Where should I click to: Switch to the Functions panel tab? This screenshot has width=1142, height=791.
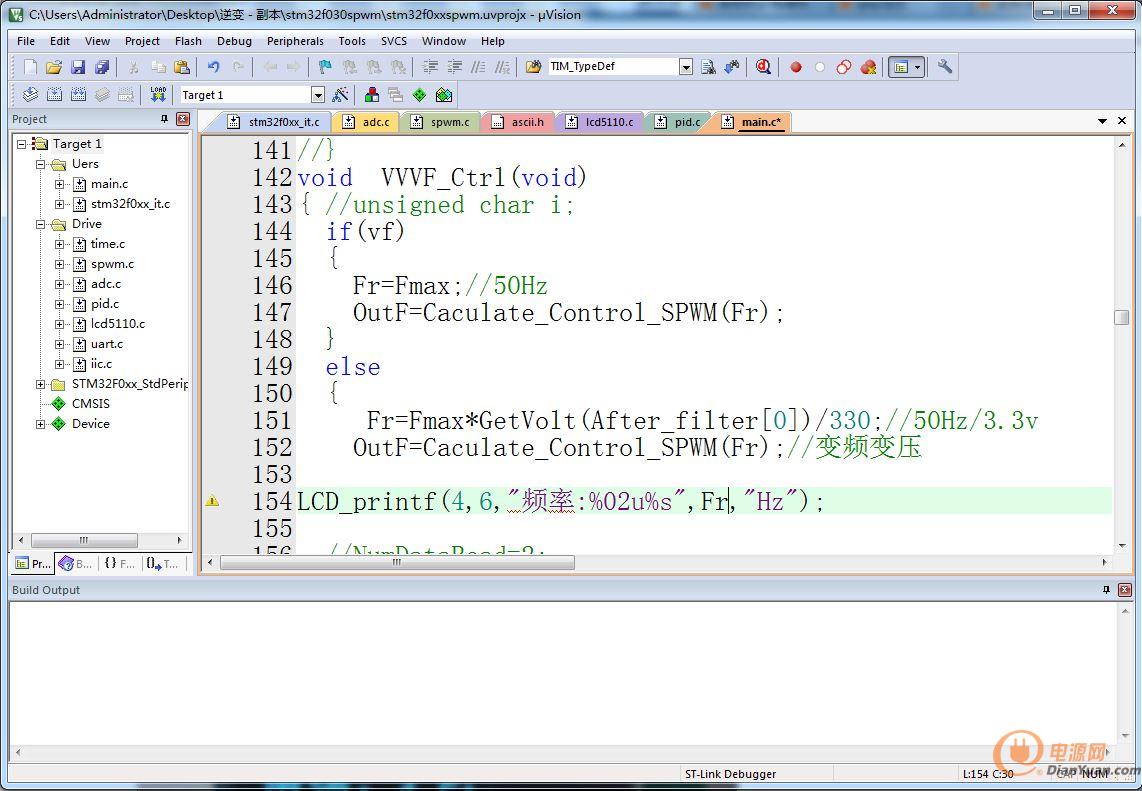coord(119,563)
